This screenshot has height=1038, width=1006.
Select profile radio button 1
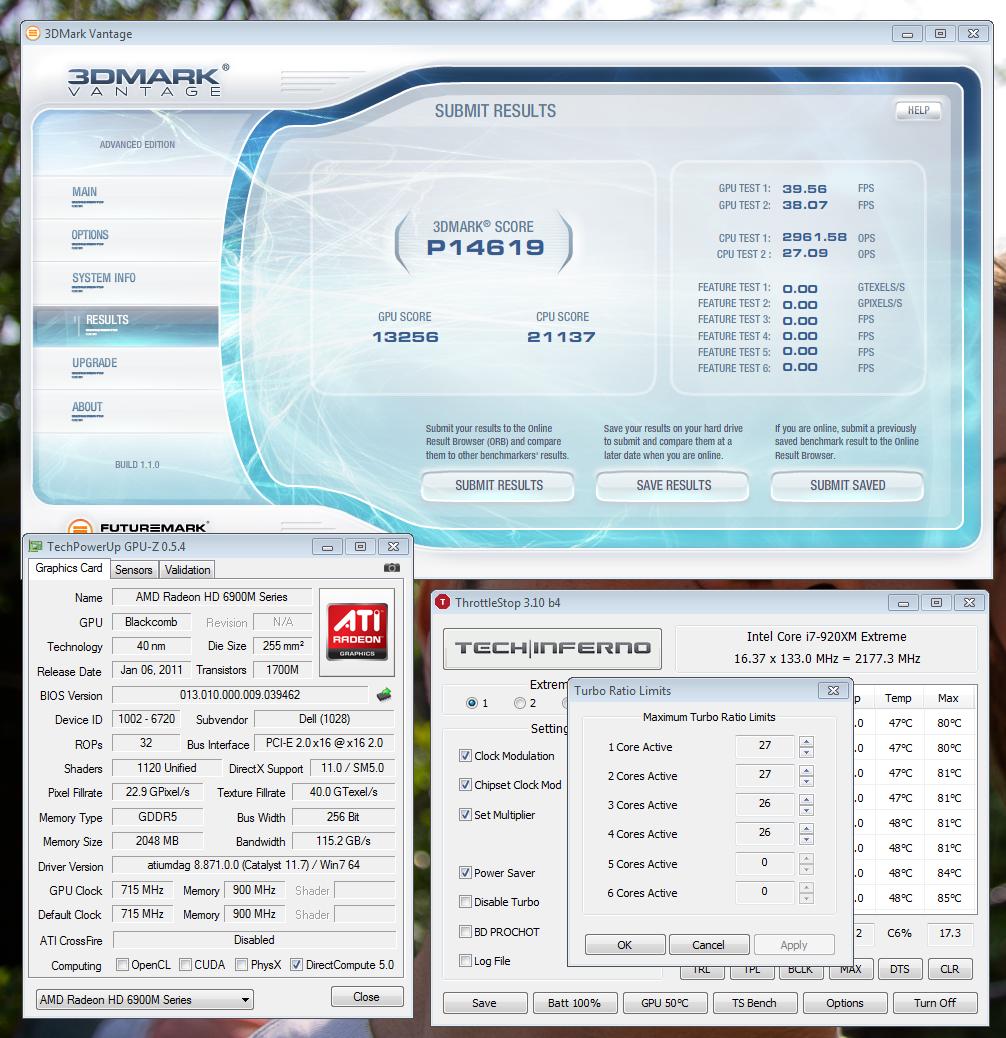[x=472, y=703]
